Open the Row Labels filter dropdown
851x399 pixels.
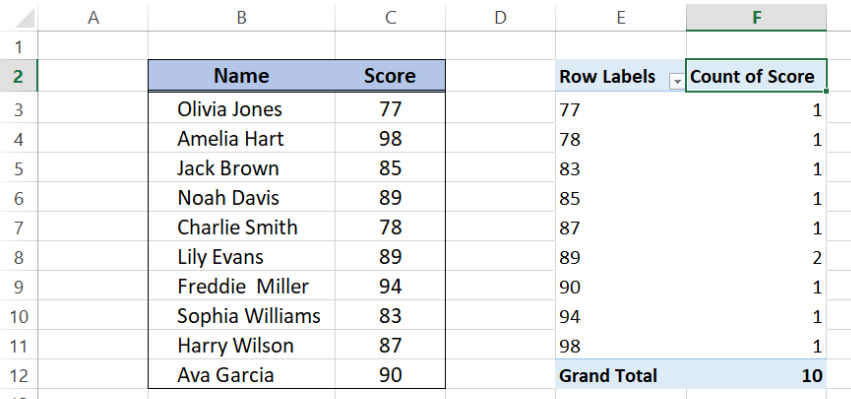click(x=677, y=81)
